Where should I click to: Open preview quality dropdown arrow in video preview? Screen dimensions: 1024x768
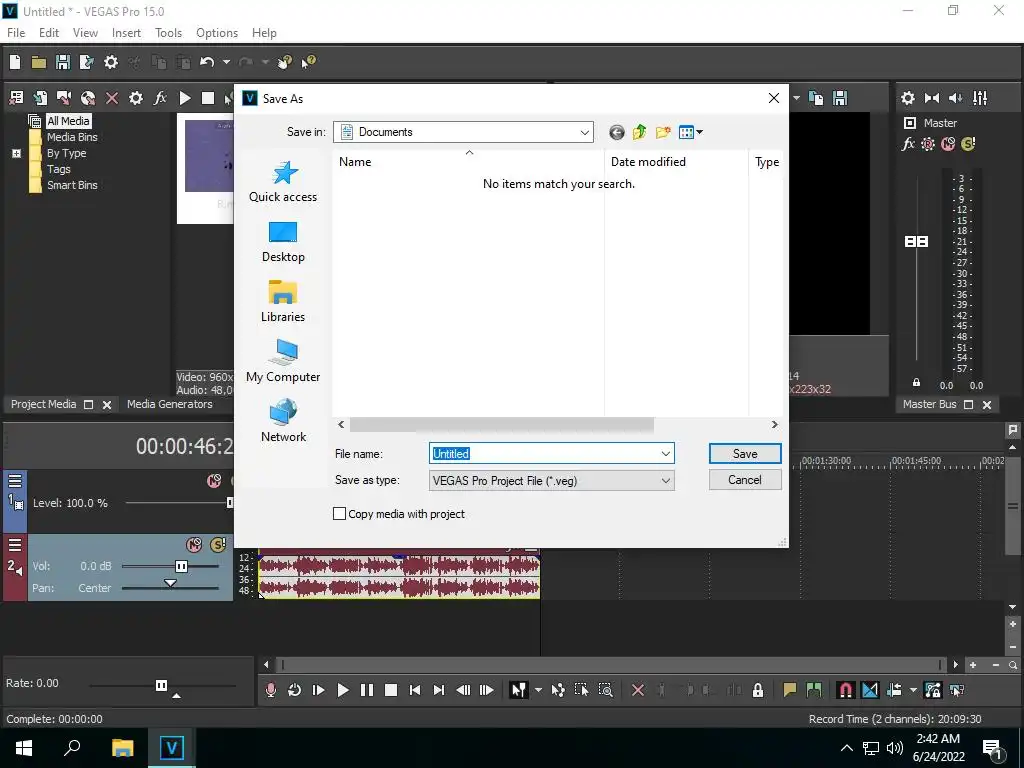(x=796, y=98)
